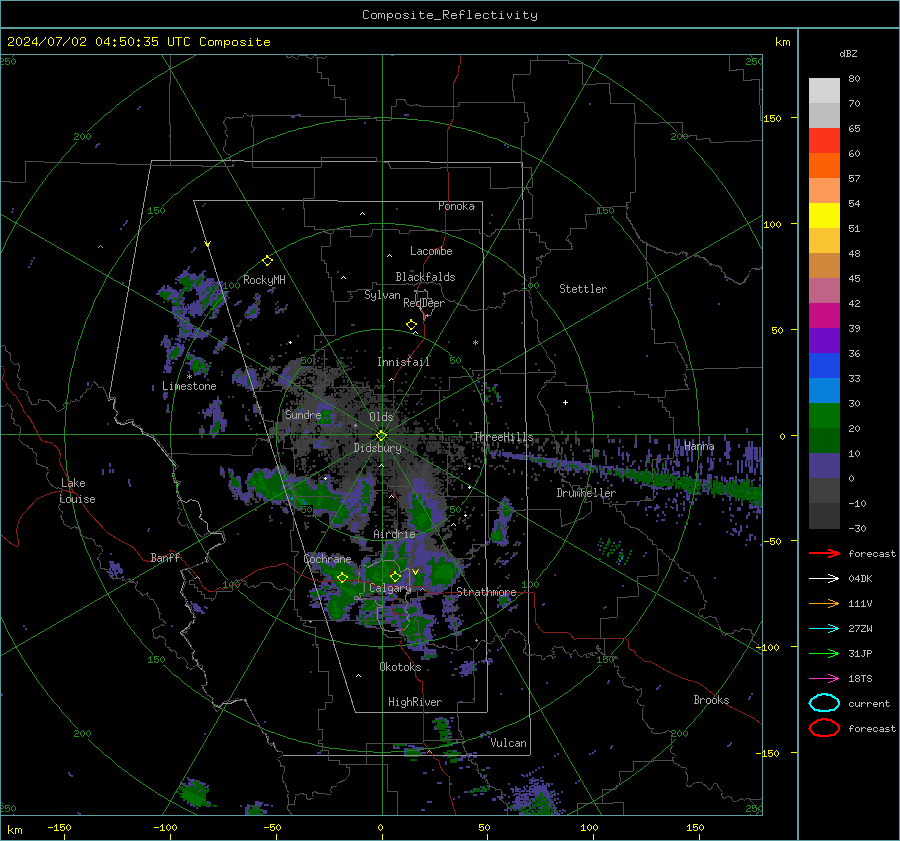This screenshot has height=841, width=900.
Task: Click the ThreeHills label
Action: (503, 437)
